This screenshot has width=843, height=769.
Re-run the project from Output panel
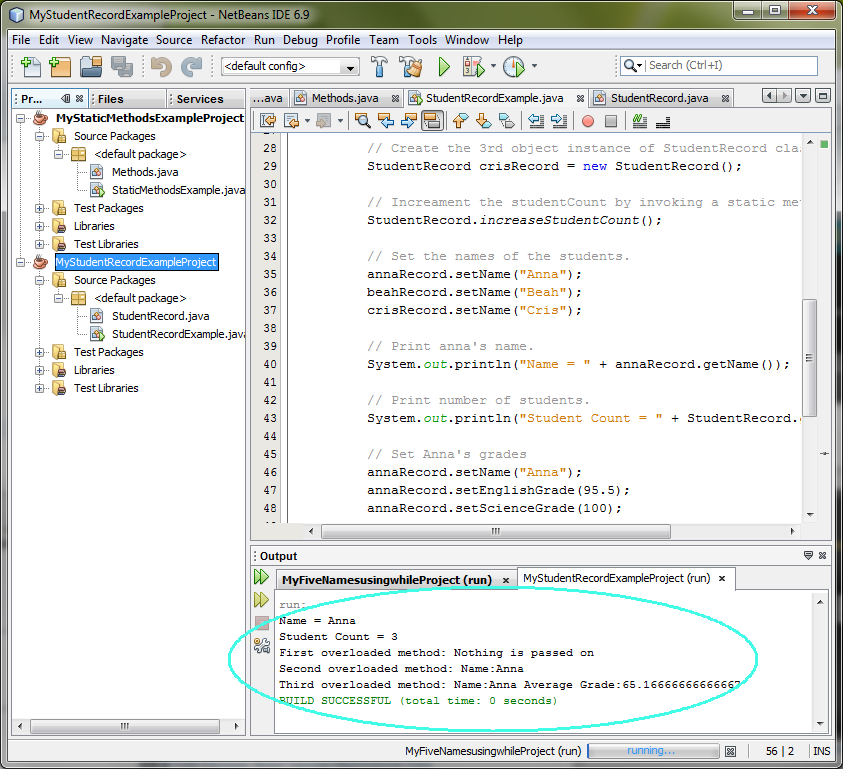pyautogui.click(x=261, y=577)
